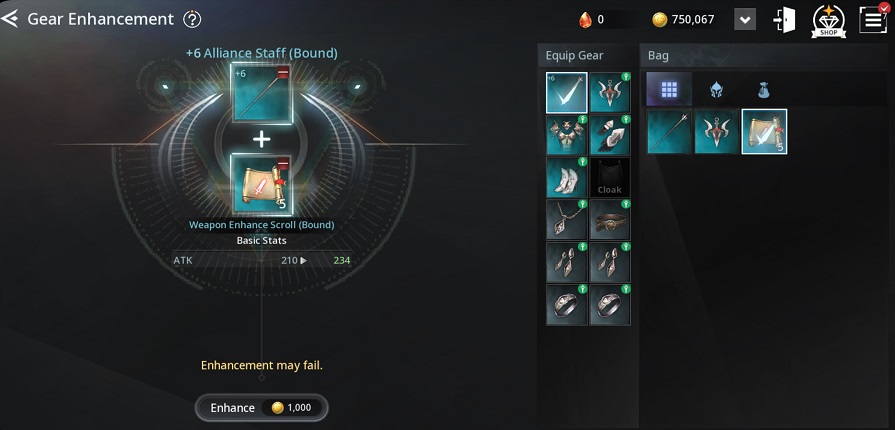
Task: Go back using the arrow beside Gear Enhancement
Action: click(9, 19)
